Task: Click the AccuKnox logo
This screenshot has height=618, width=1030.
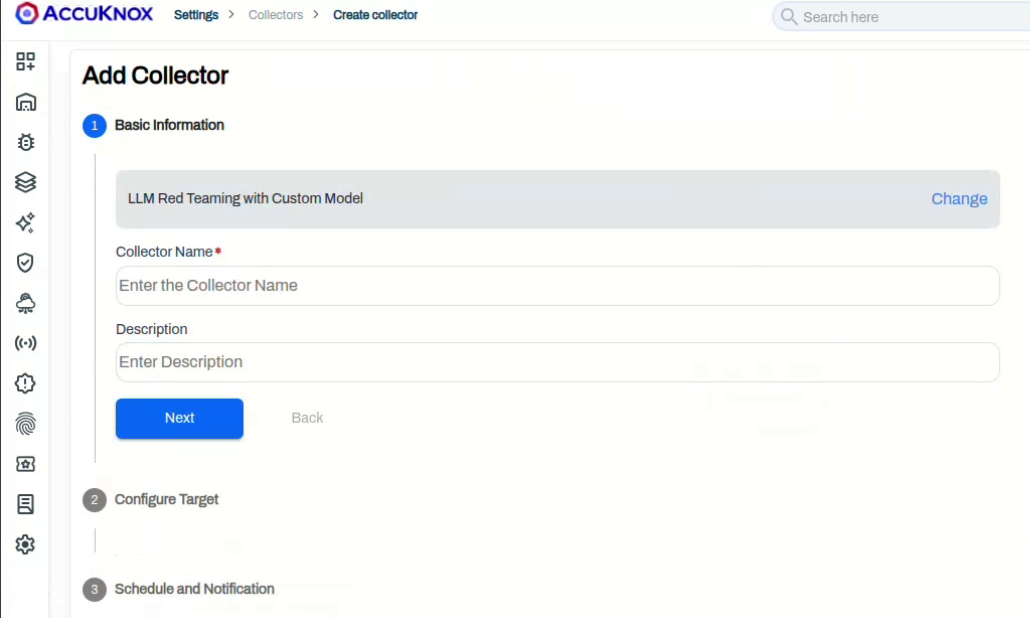Action: (x=83, y=14)
